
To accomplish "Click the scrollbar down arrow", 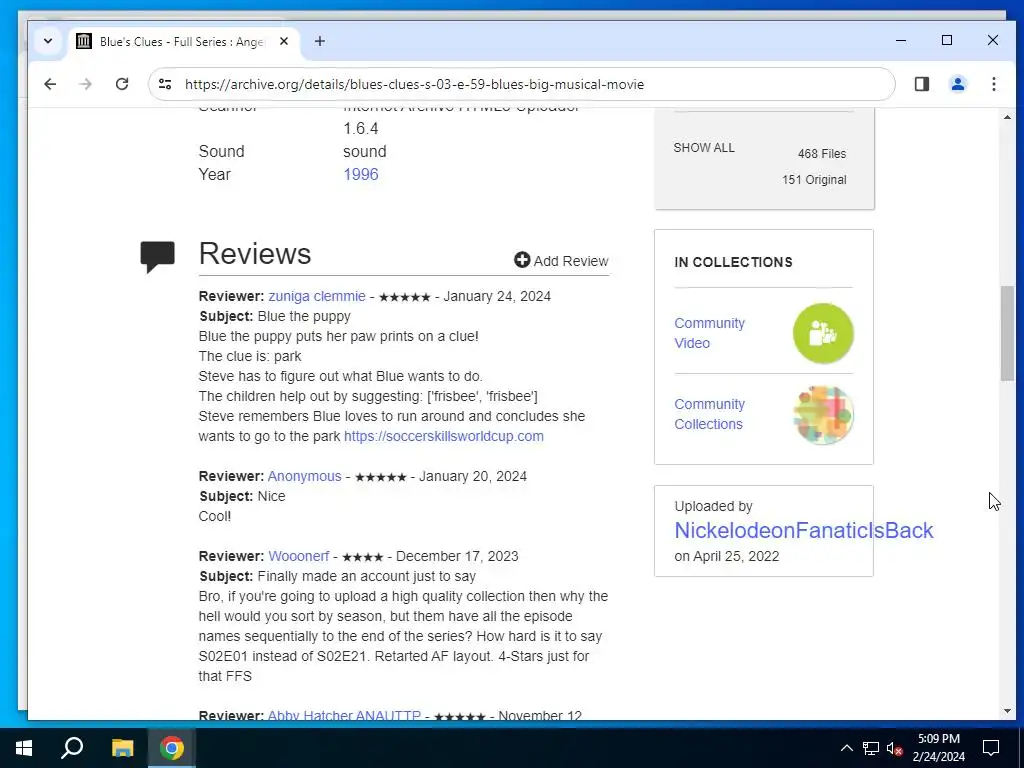I will (1007, 711).
